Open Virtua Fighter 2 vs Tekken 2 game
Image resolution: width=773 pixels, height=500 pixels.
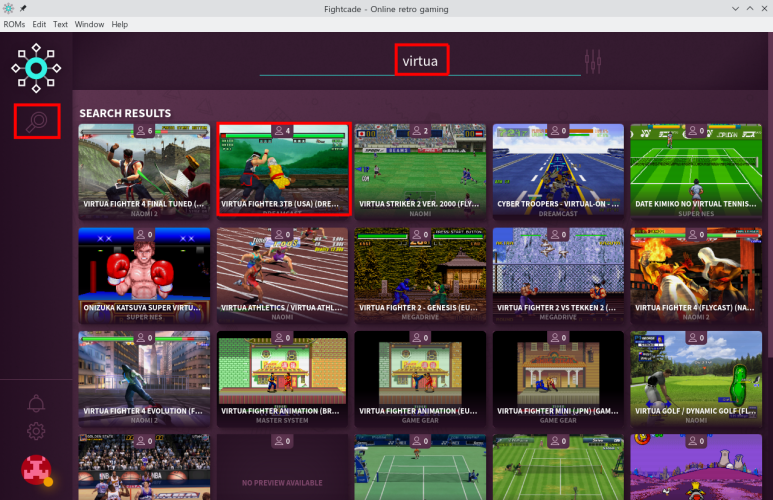[x=559, y=275]
